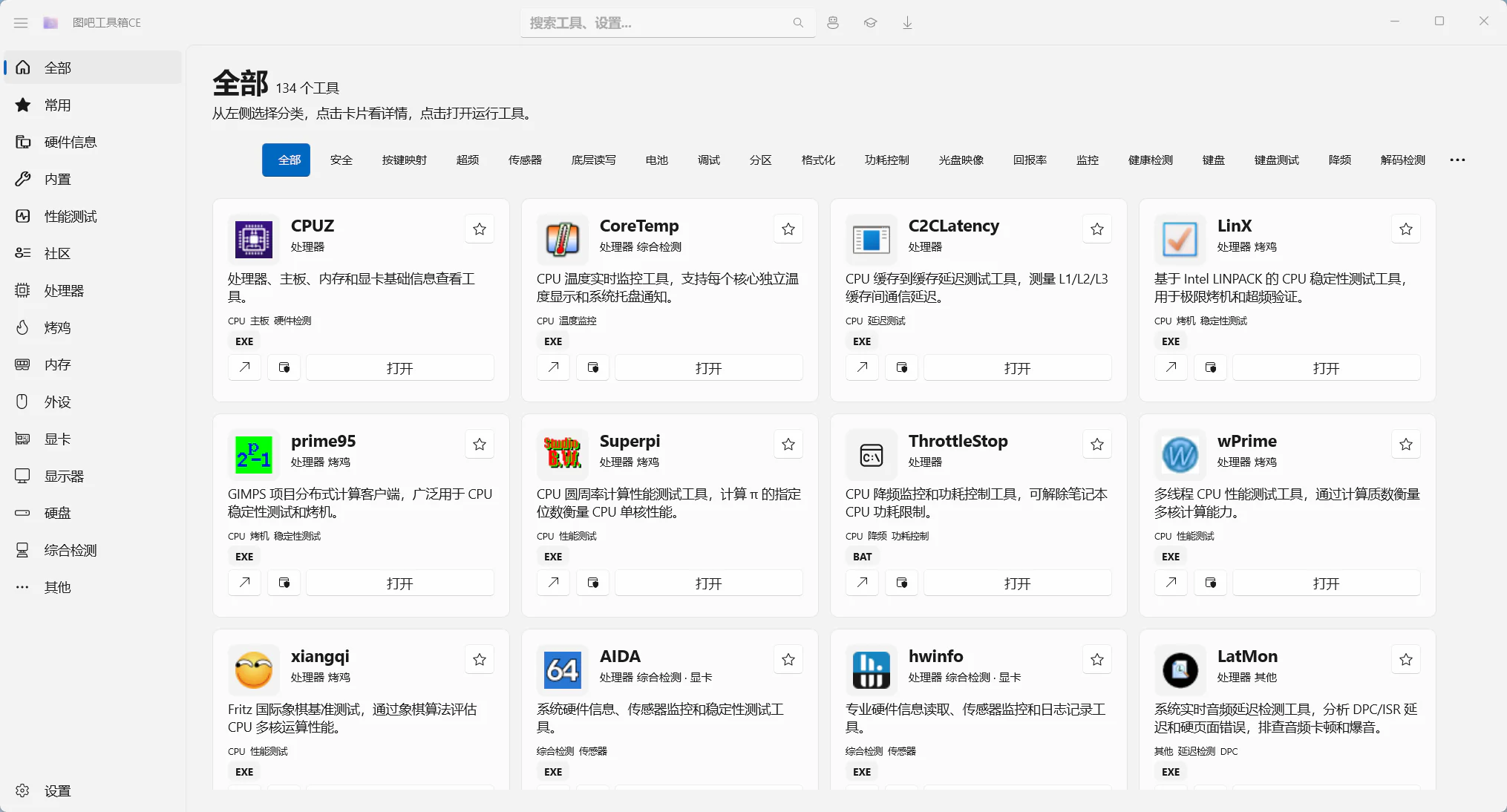Click the arrow icon on Superpi card
The image size is (1507, 812).
pos(553,583)
